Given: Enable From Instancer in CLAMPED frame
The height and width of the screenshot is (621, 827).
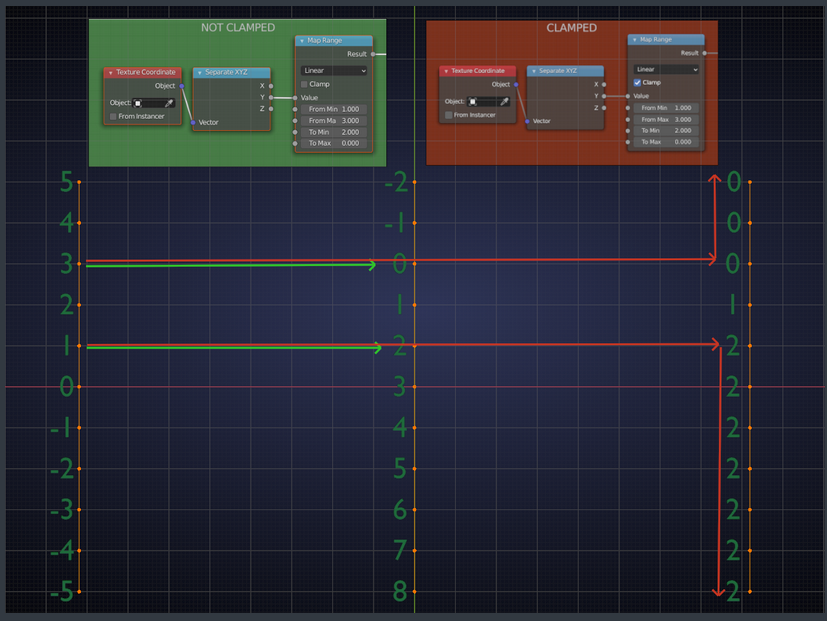Looking at the screenshot, I should coord(448,115).
